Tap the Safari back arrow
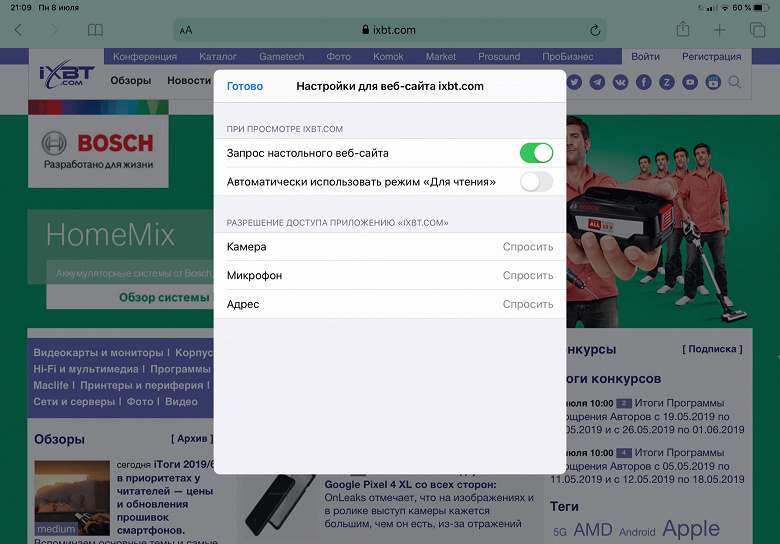This screenshot has height=544, width=780. (18, 30)
